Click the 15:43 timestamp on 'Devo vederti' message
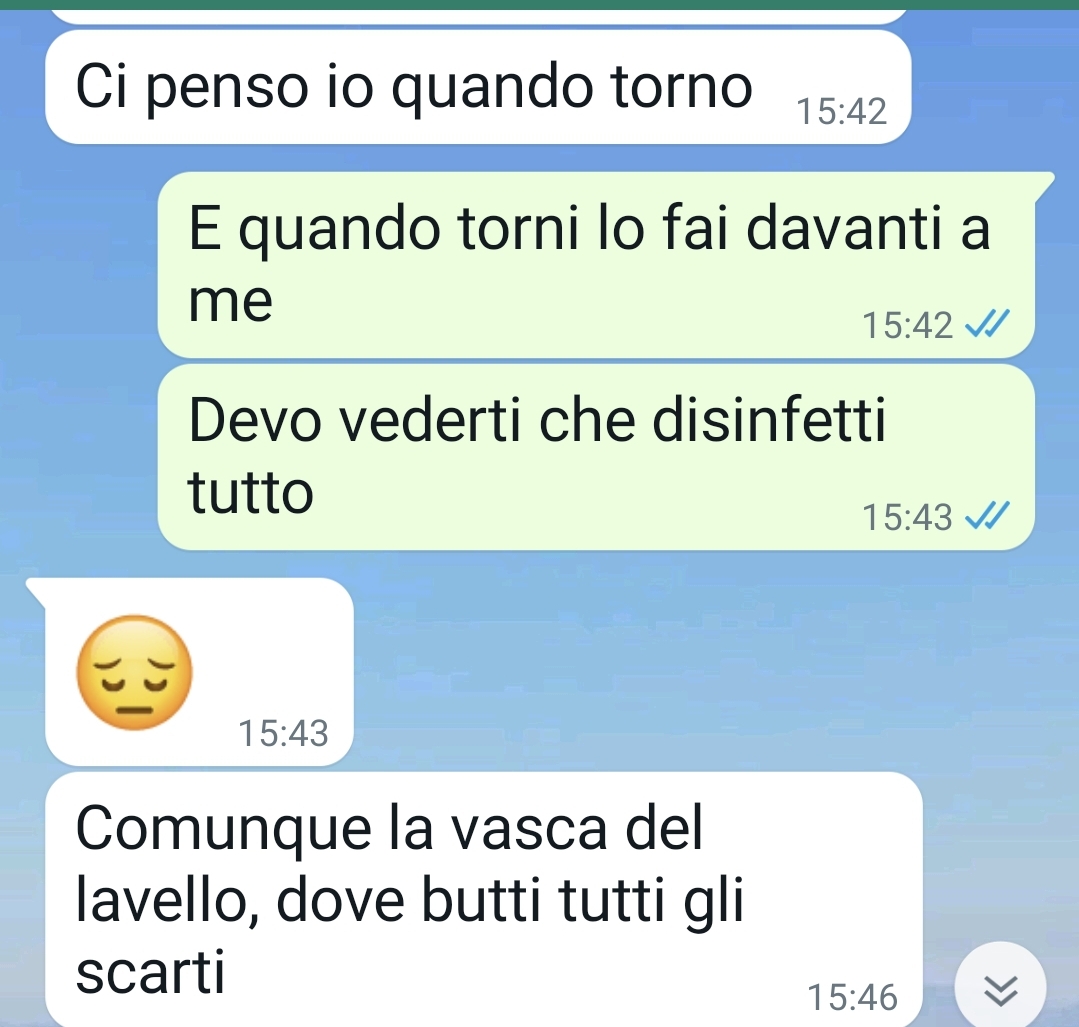Viewport: 1079px width, 1027px height. click(907, 517)
